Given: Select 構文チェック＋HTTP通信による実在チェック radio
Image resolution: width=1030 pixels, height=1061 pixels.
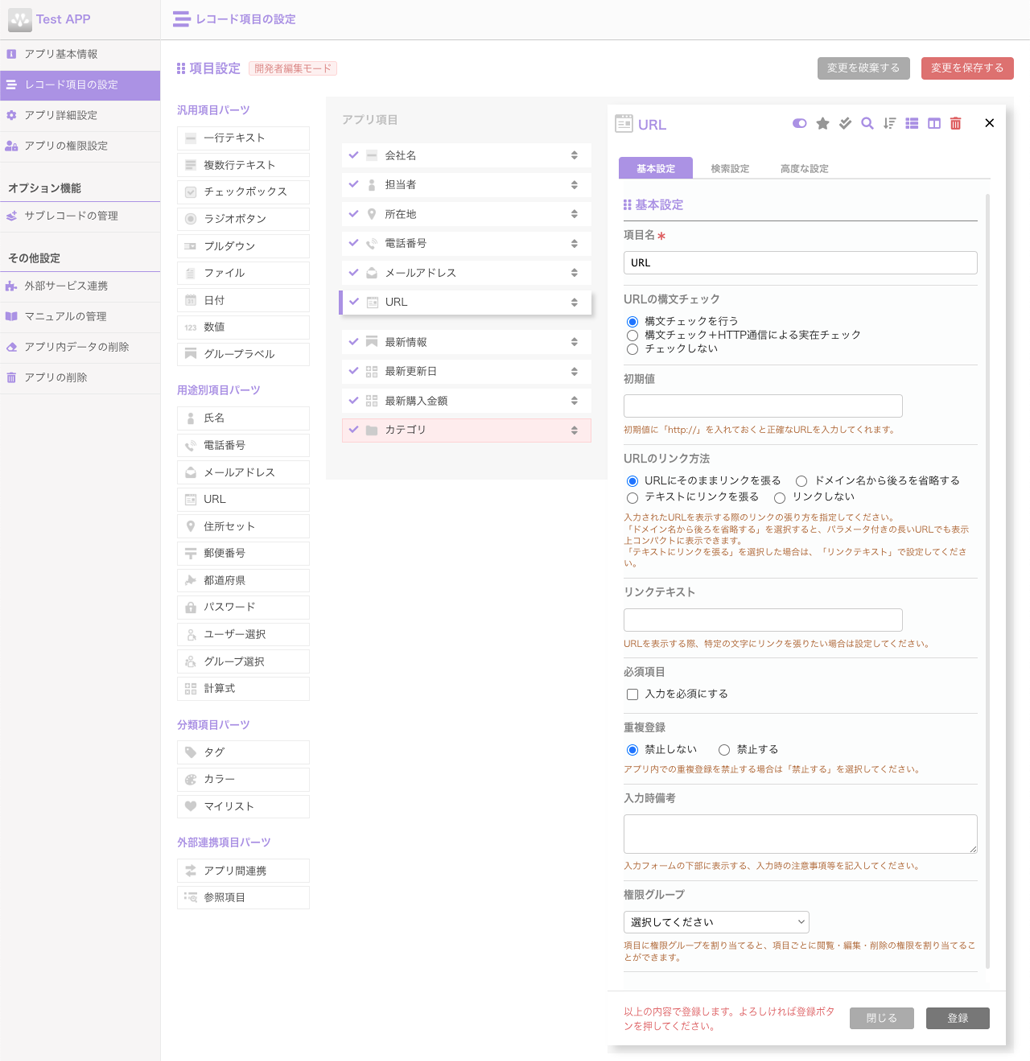Looking at the screenshot, I should (x=632, y=335).
